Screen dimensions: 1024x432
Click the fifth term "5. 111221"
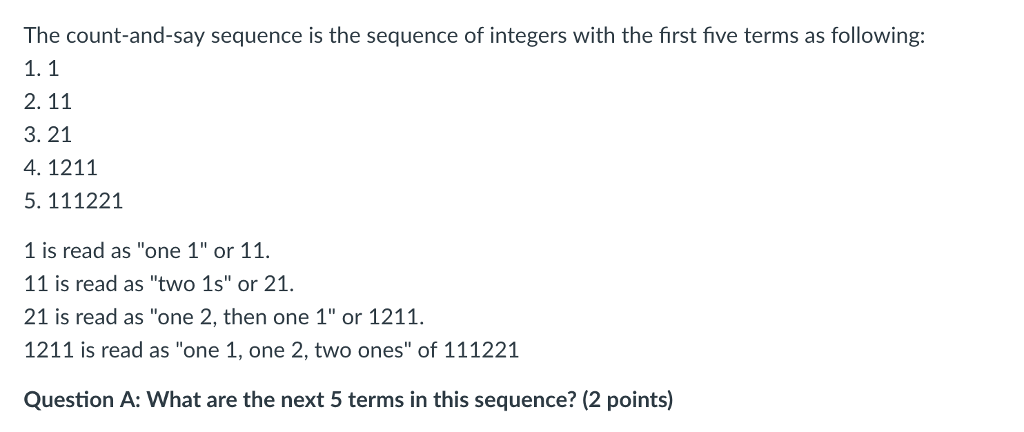tap(73, 201)
